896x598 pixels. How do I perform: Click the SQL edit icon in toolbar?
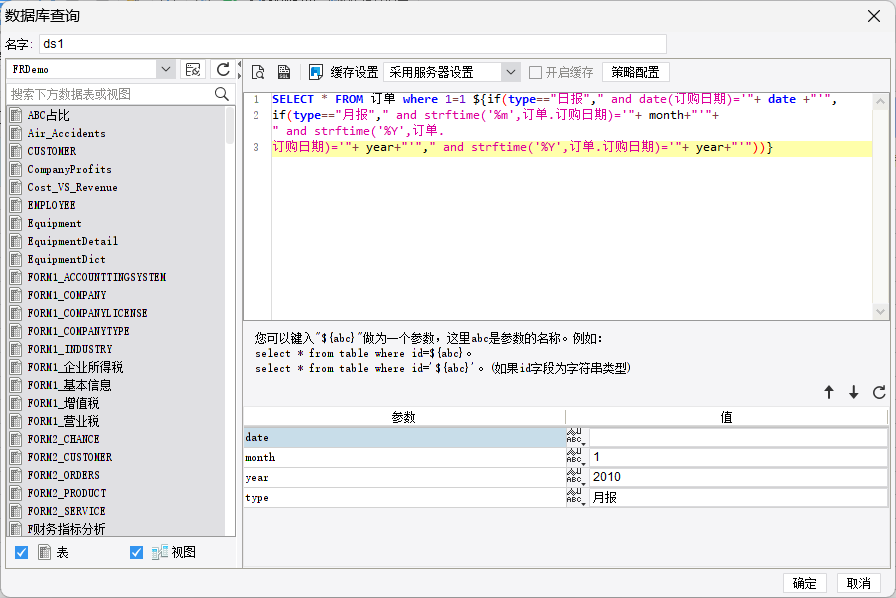coord(284,72)
